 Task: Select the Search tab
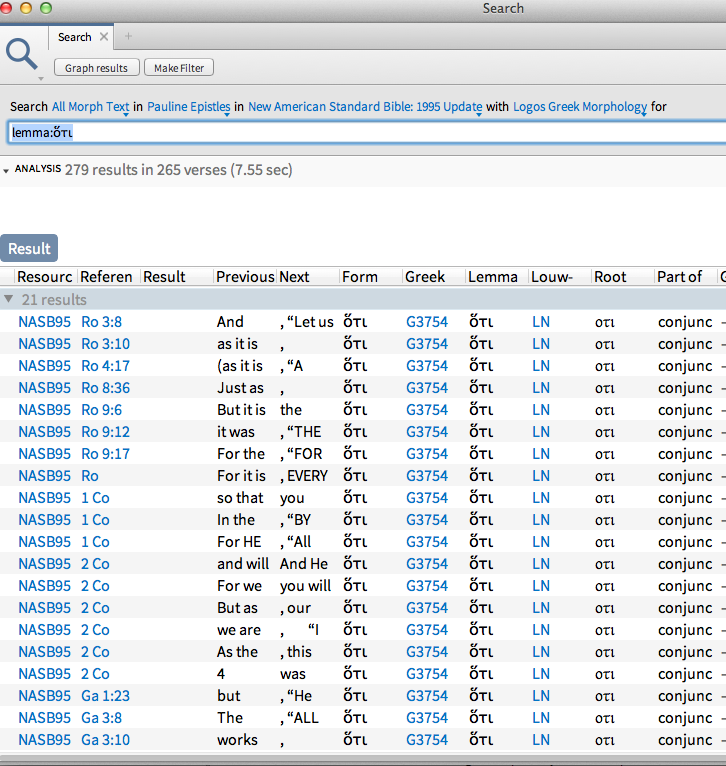tap(75, 37)
